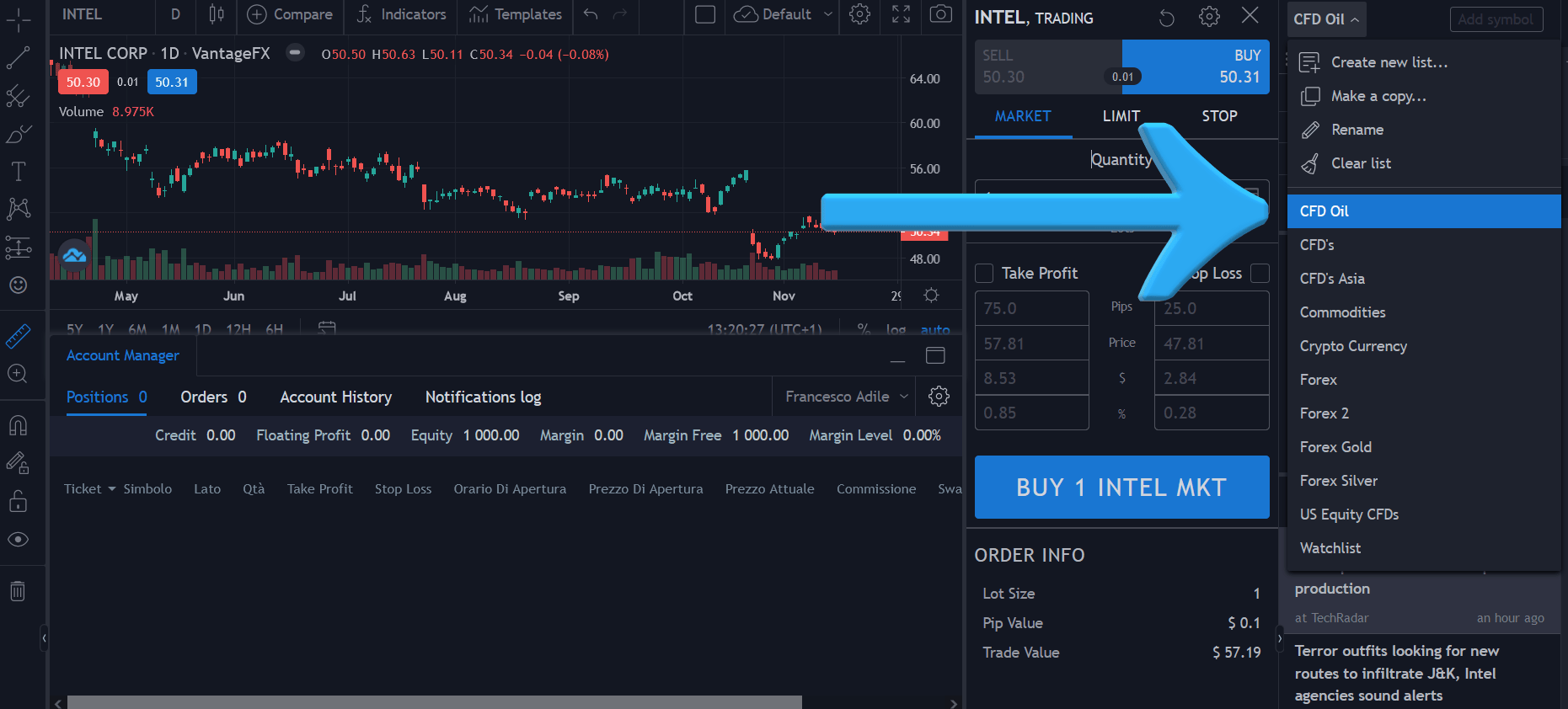Collapse the INTEL CORP legend indicator
This screenshot has width=1568, height=709.
point(295,53)
